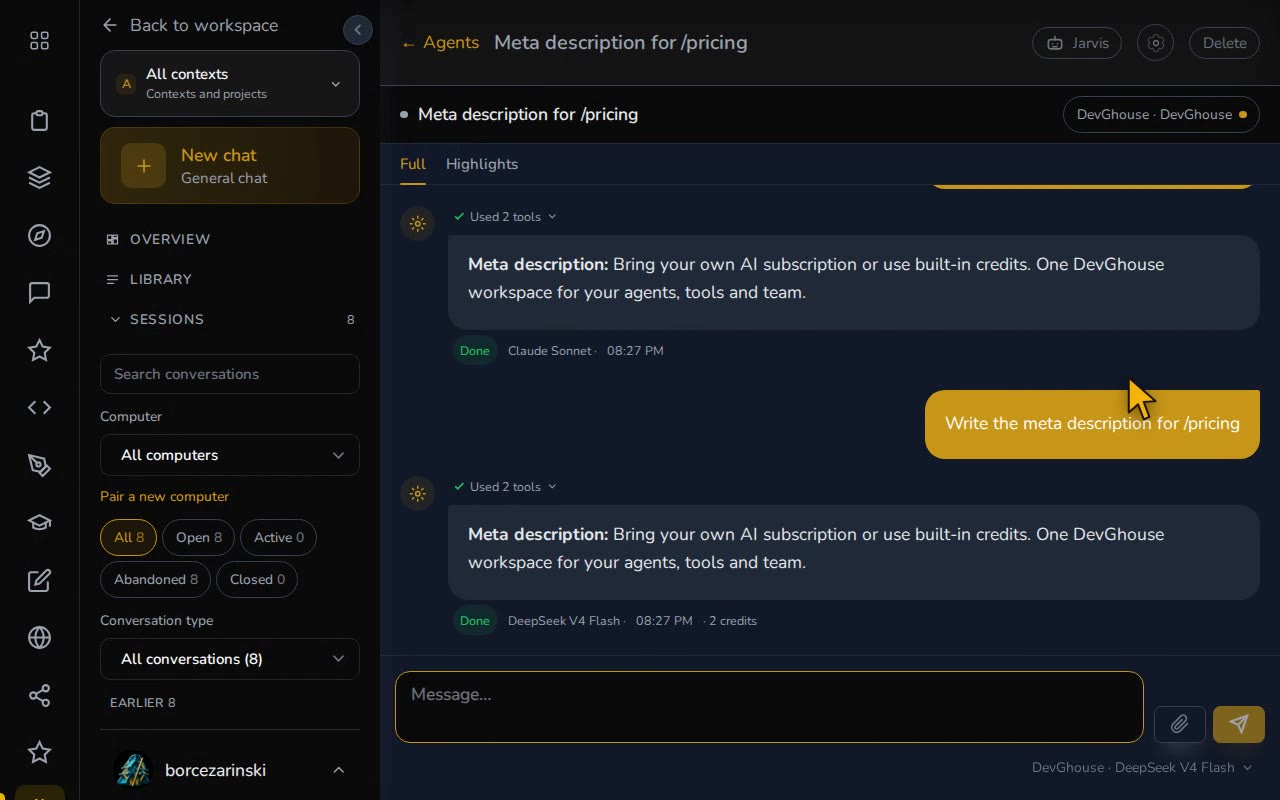Change model via DevGhouse · DeepSeek V4 Flash
Viewport: 1280px width, 800px height.
pyautogui.click(x=1142, y=767)
